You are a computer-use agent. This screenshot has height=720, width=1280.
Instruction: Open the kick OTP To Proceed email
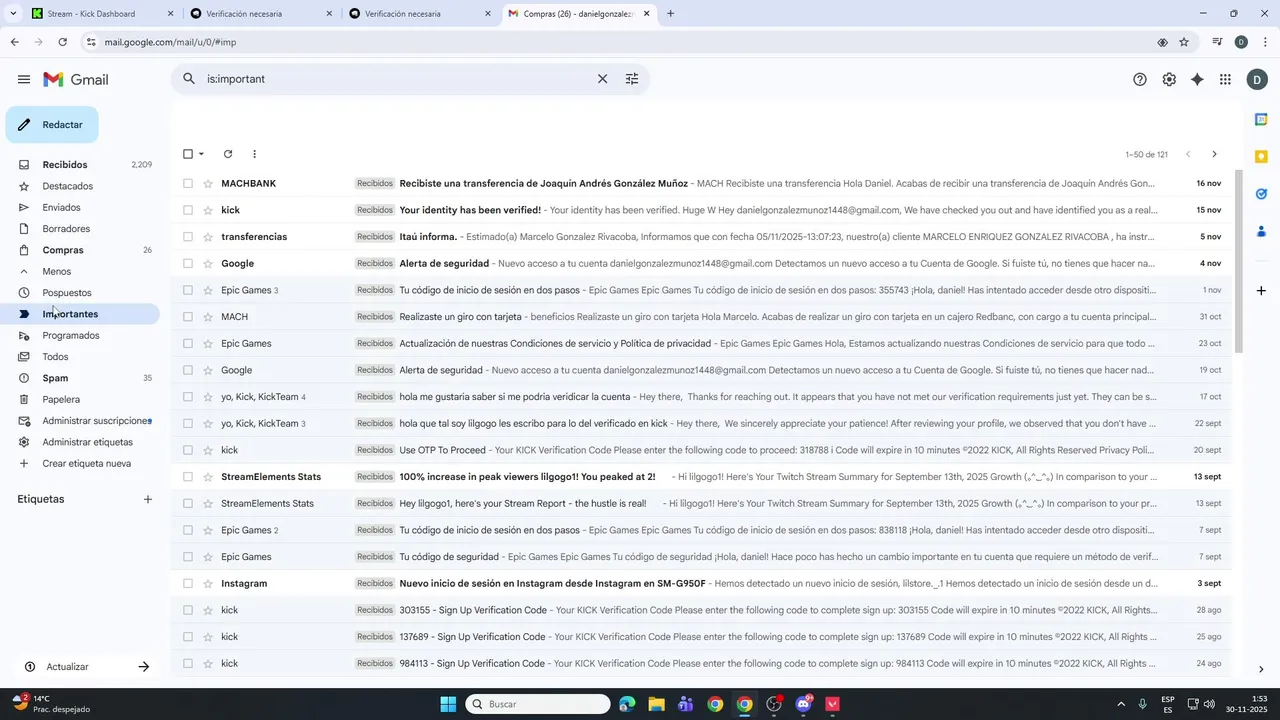pos(700,450)
